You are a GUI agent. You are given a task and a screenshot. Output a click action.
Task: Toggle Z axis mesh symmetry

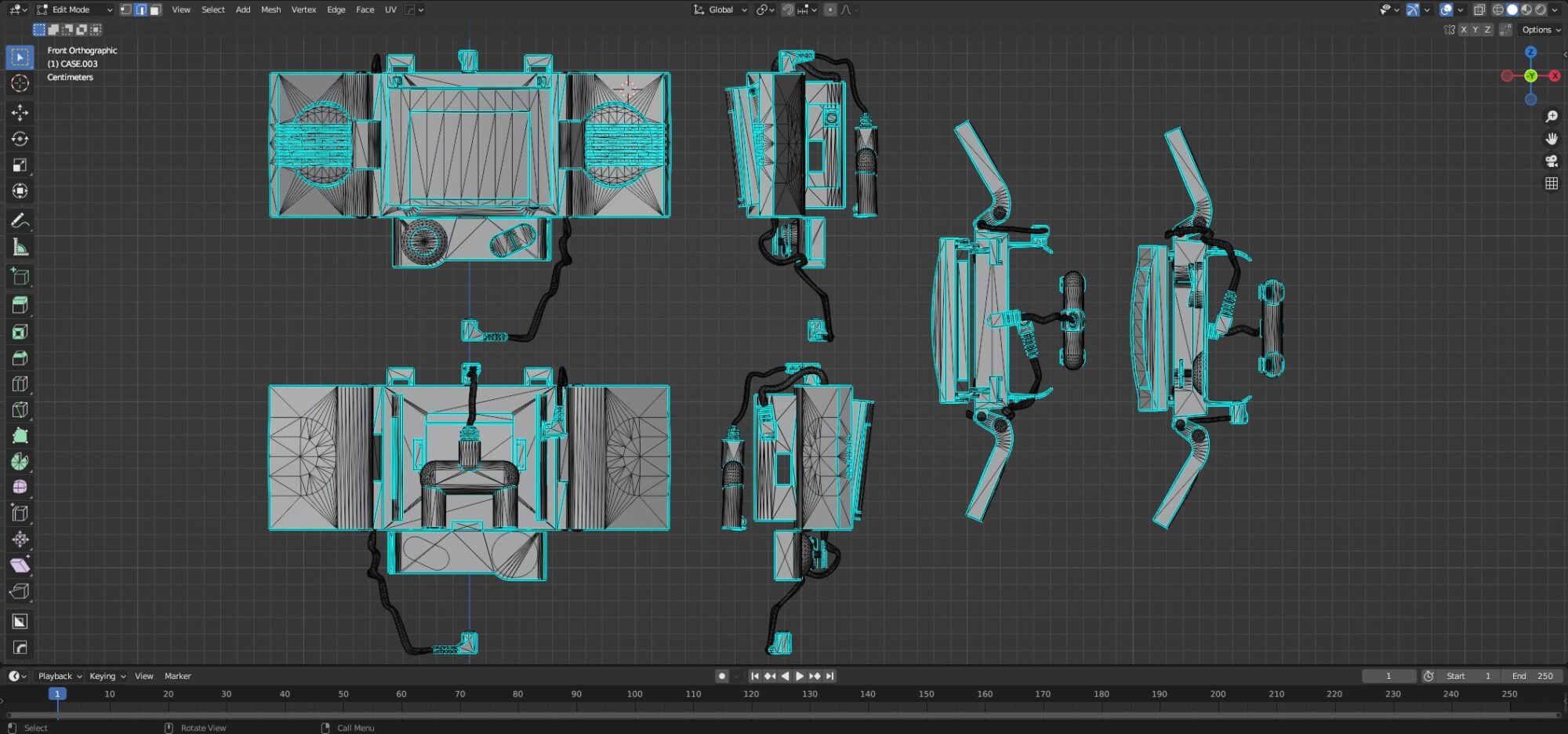(1487, 30)
